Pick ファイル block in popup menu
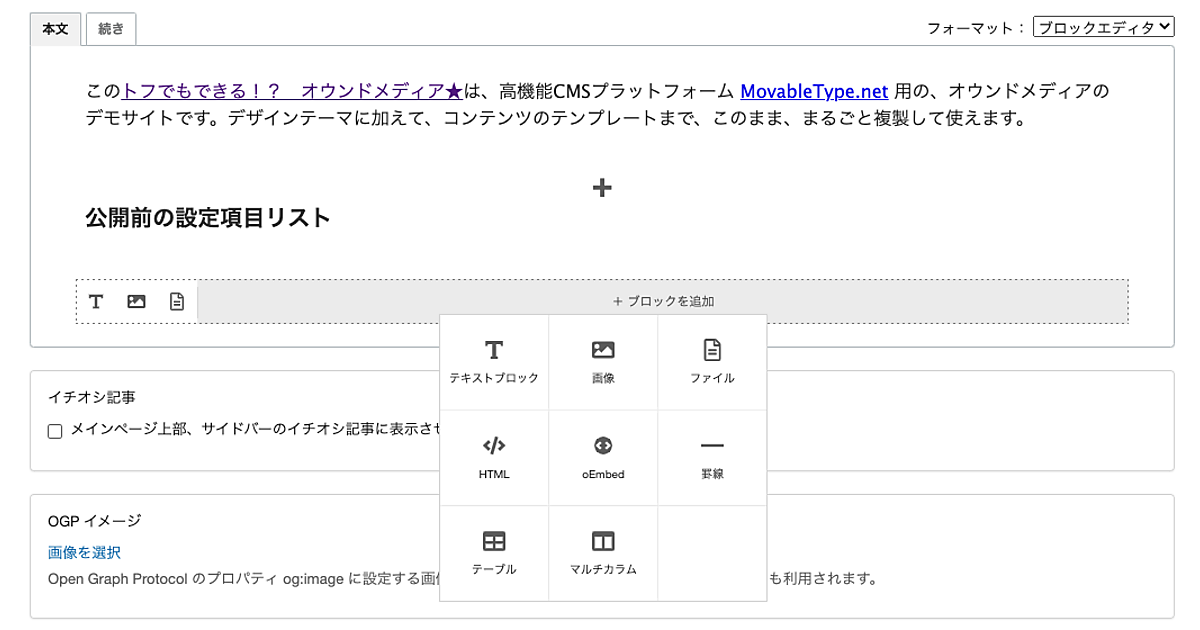 point(712,361)
